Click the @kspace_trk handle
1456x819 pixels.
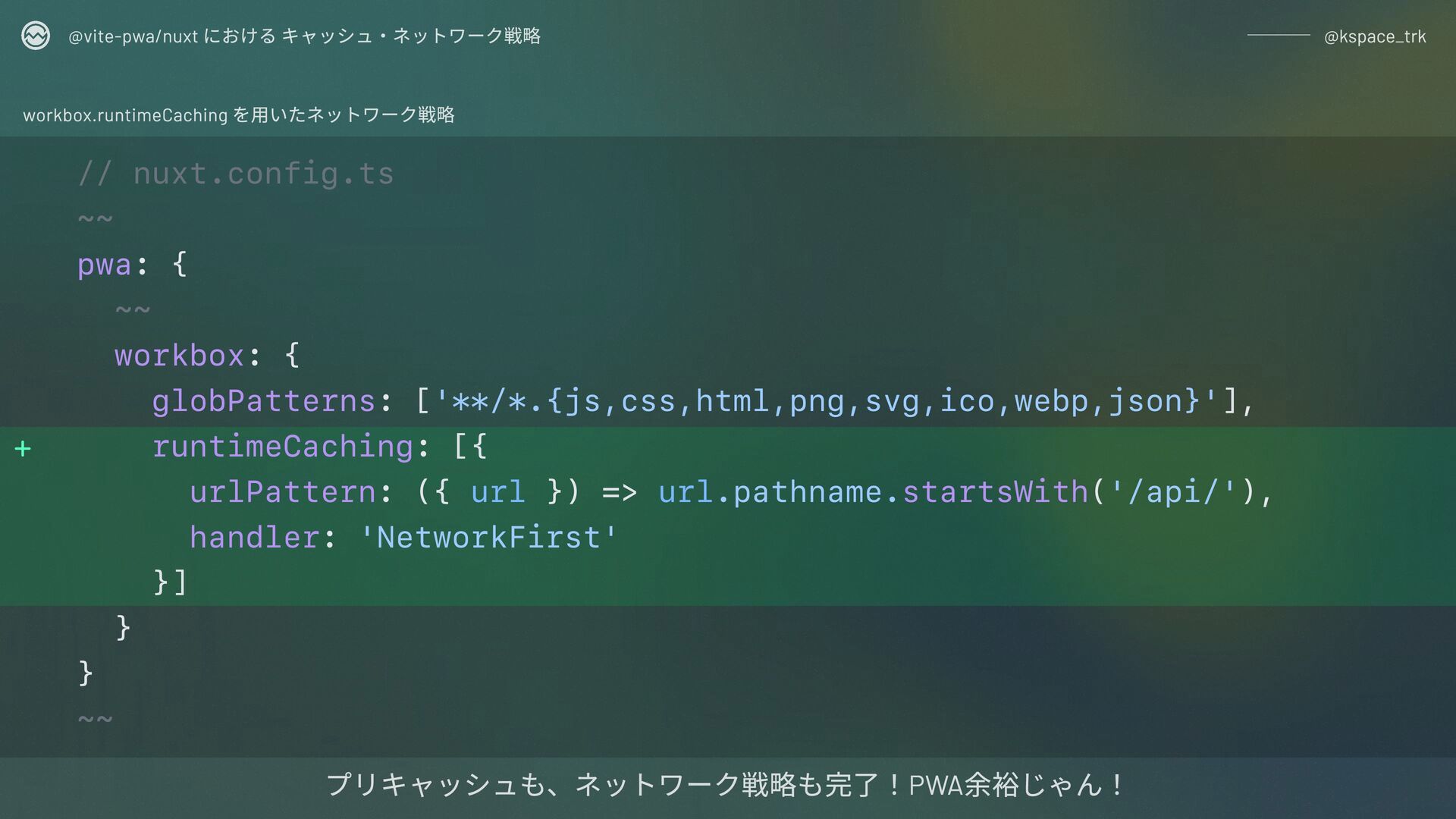(x=1375, y=36)
